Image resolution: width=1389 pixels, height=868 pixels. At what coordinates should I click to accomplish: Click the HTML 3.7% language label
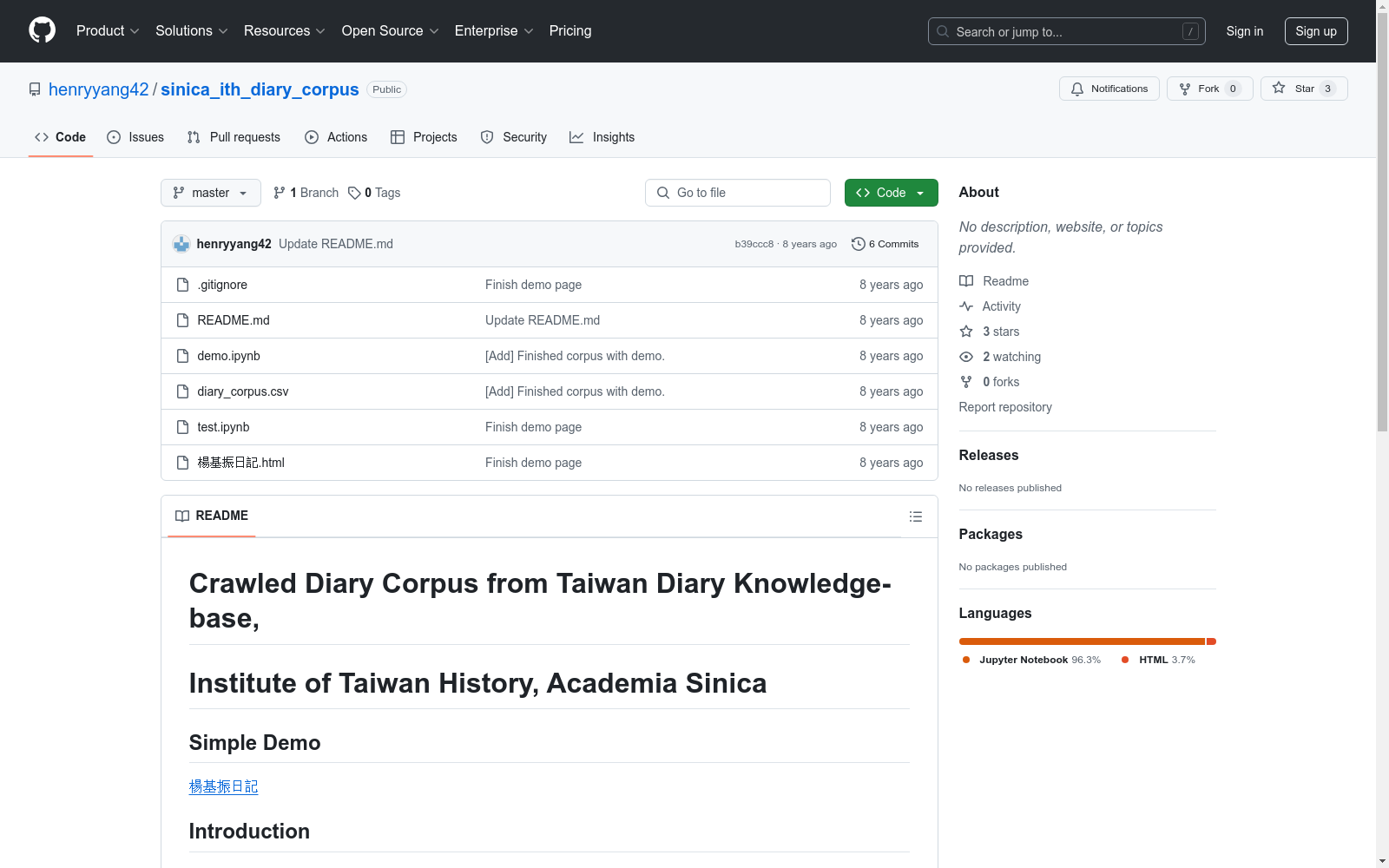[x=1167, y=660]
